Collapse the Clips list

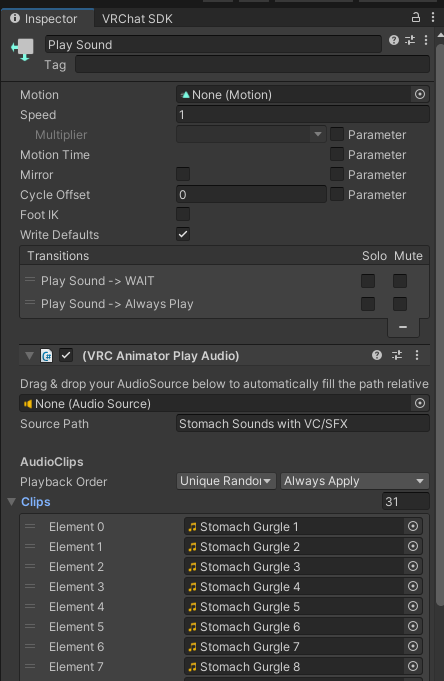point(12,502)
